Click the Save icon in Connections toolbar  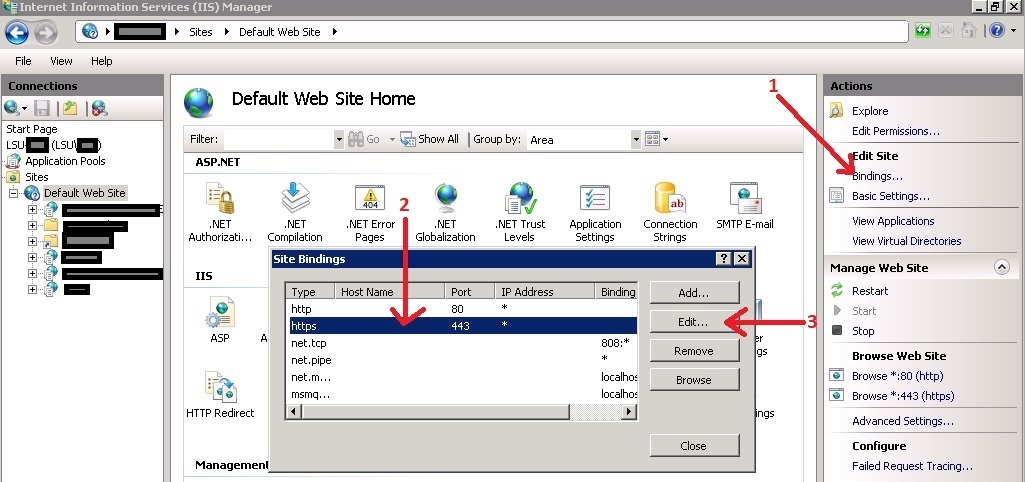42,108
